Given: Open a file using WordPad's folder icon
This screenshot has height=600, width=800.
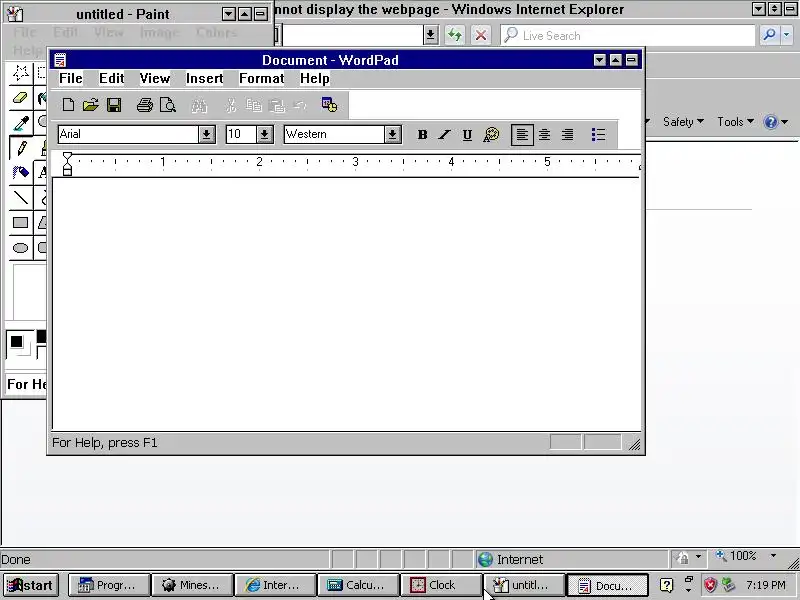Looking at the screenshot, I should coord(90,105).
